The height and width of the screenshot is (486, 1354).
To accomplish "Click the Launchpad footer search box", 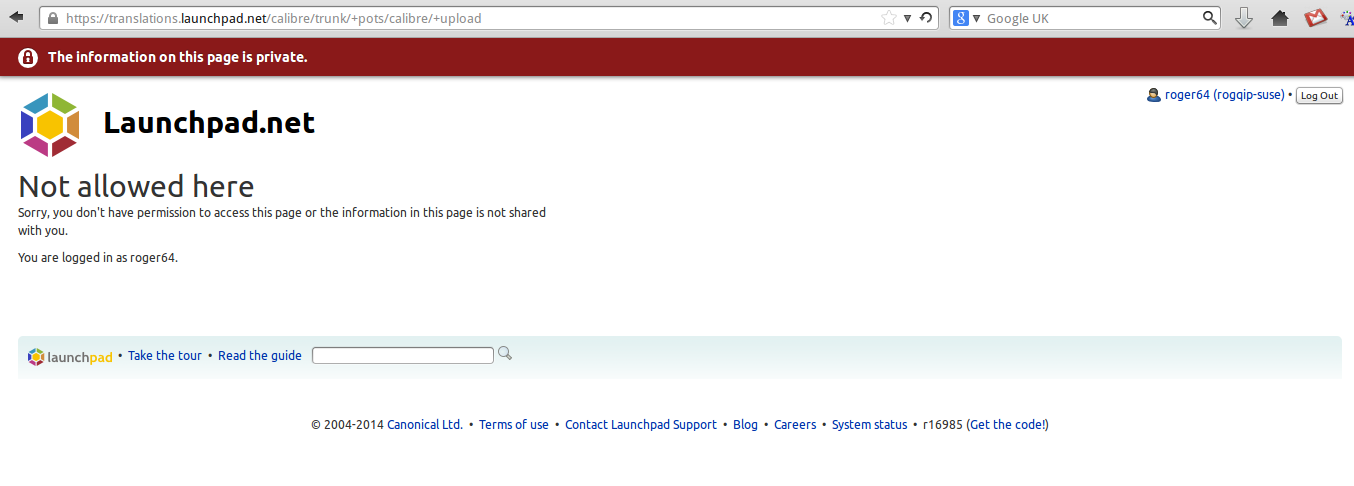I will click(x=403, y=355).
